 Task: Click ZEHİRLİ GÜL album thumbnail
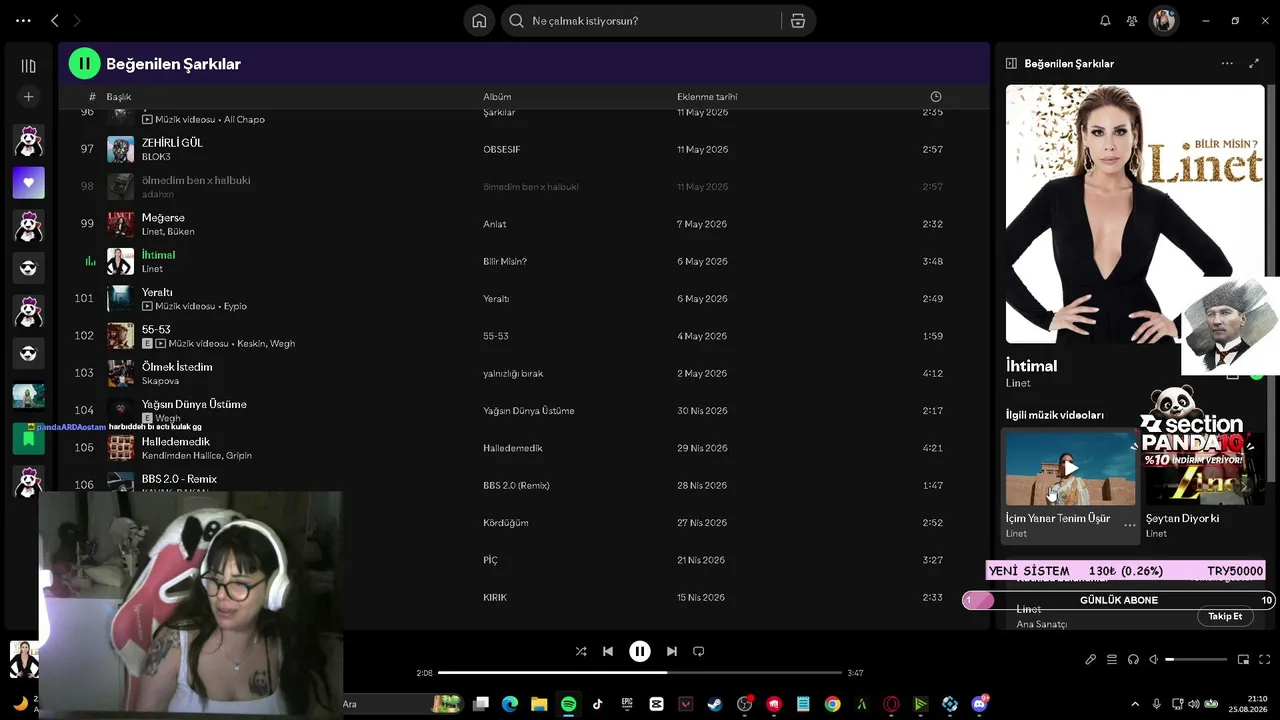(x=121, y=149)
